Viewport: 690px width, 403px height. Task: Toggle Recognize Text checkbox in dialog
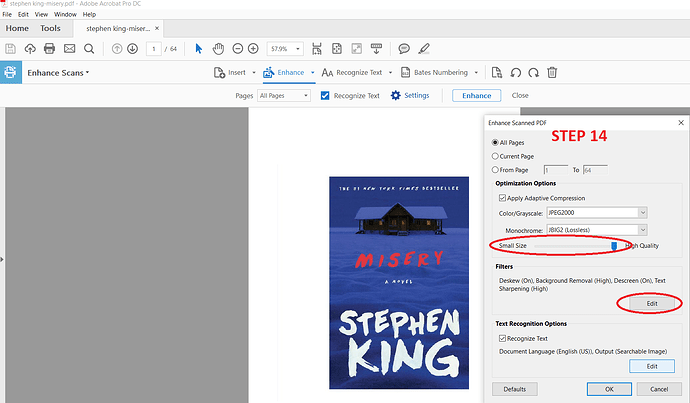click(503, 340)
